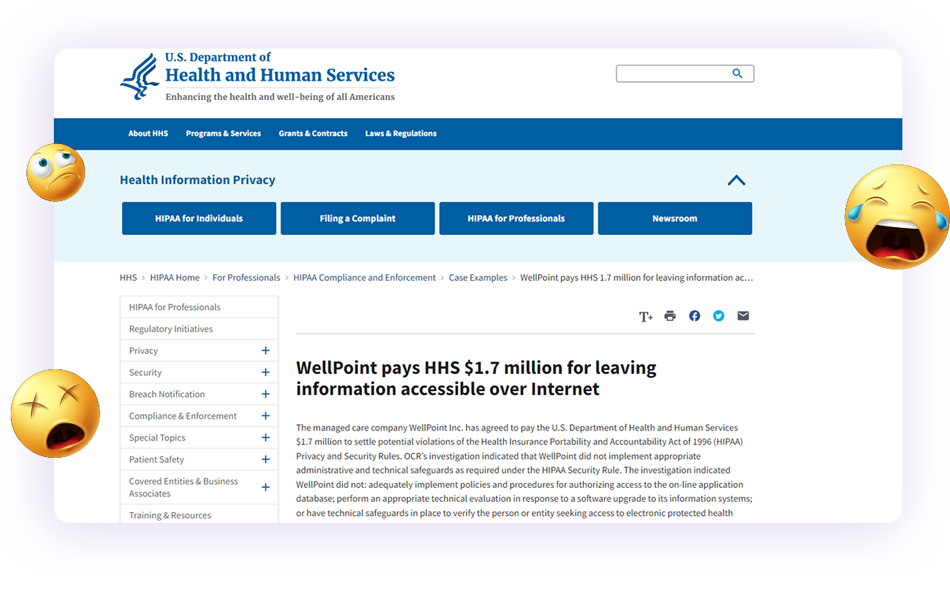Open Training & Resources sidebar link
The image size is (950, 598).
[x=170, y=516]
